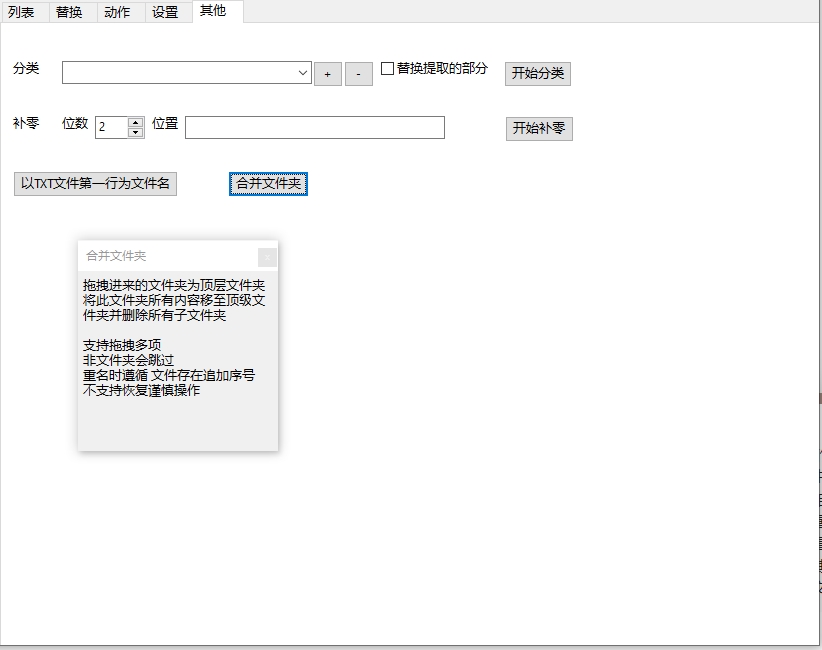Click the 合并文件夹 button
This screenshot has height=650, width=822.
pos(268,184)
